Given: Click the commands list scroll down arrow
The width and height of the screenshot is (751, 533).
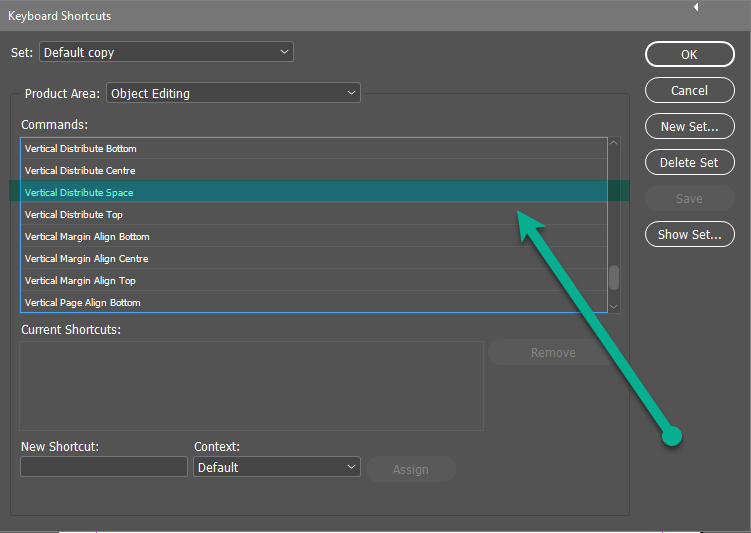Looking at the screenshot, I should coord(614,306).
